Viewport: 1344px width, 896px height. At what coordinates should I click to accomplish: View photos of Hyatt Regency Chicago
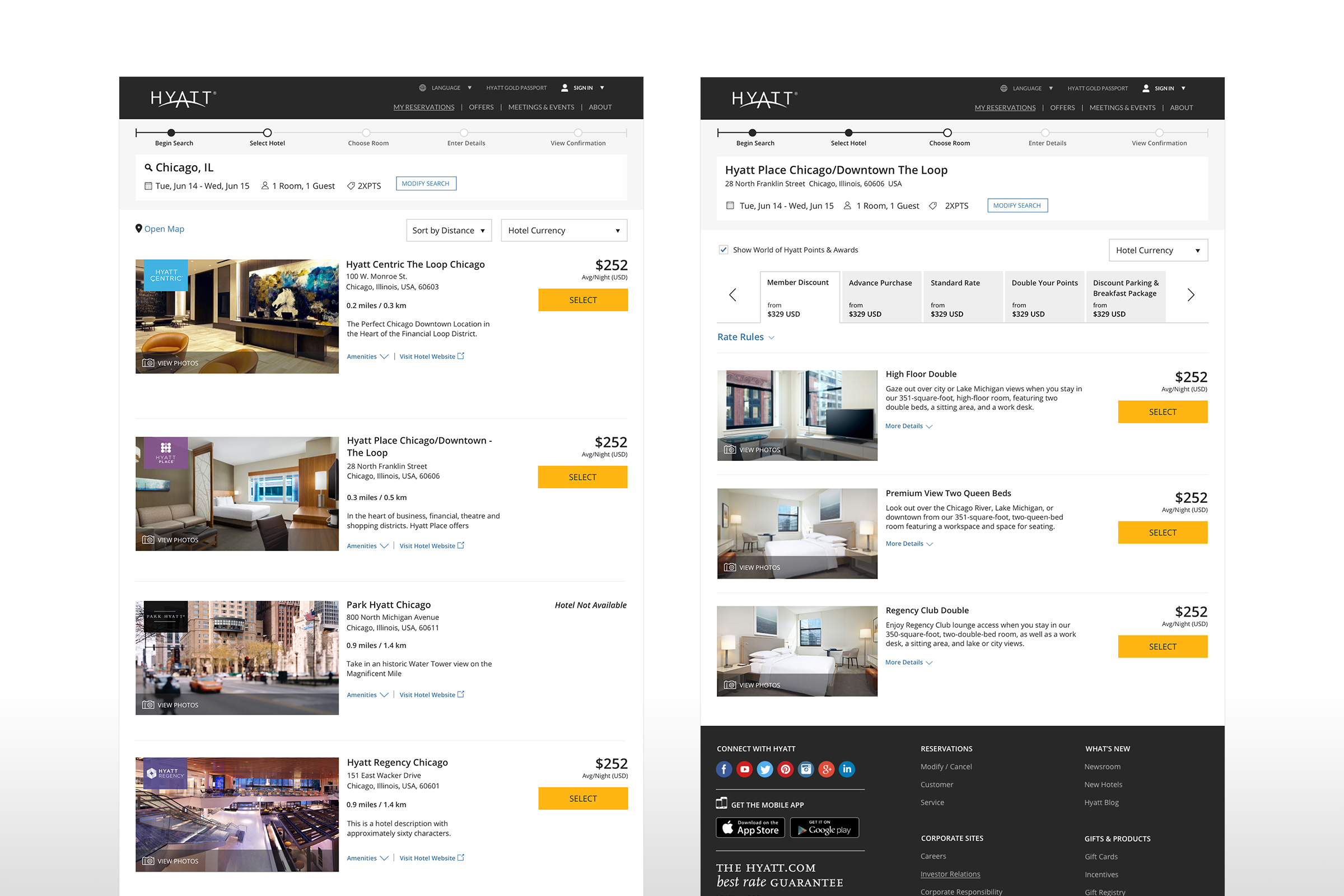pyautogui.click(x=170, y=861)
